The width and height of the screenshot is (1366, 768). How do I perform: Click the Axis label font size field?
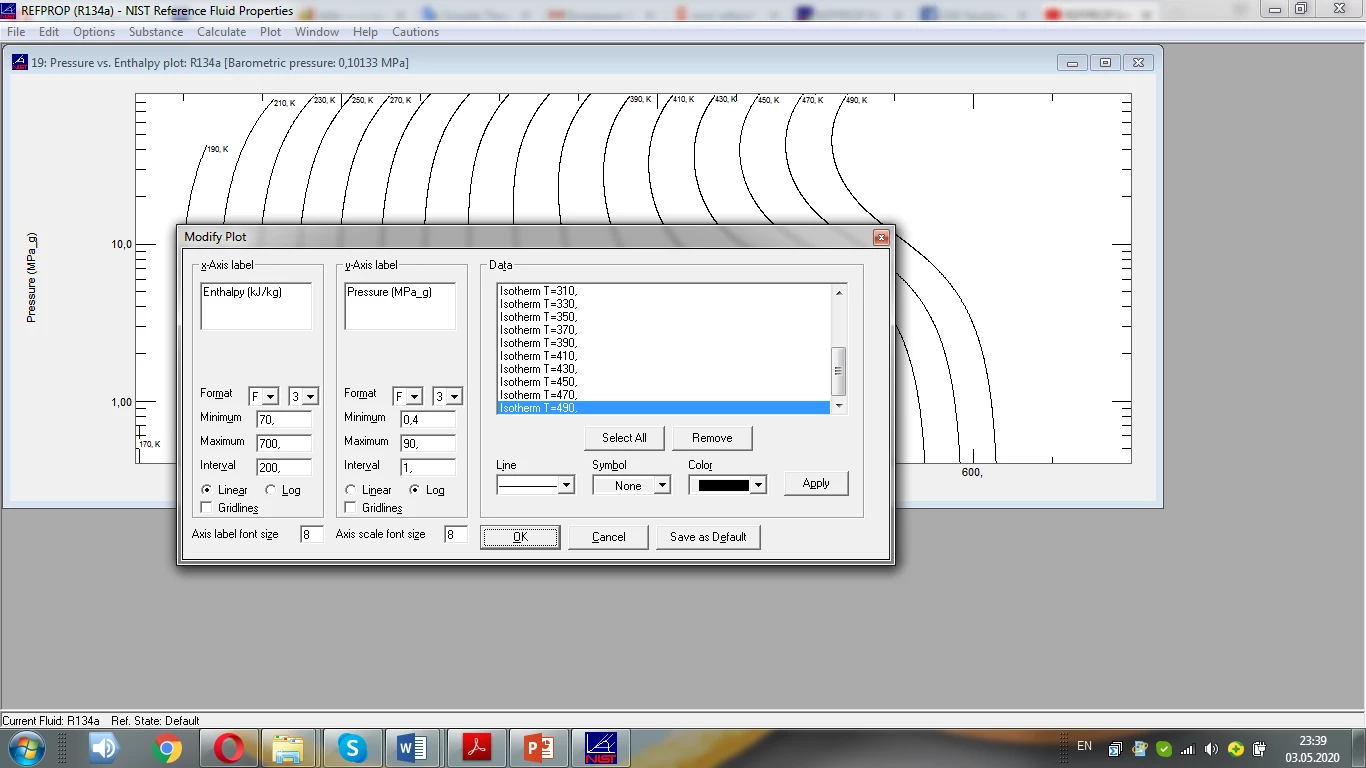(312, 535)
